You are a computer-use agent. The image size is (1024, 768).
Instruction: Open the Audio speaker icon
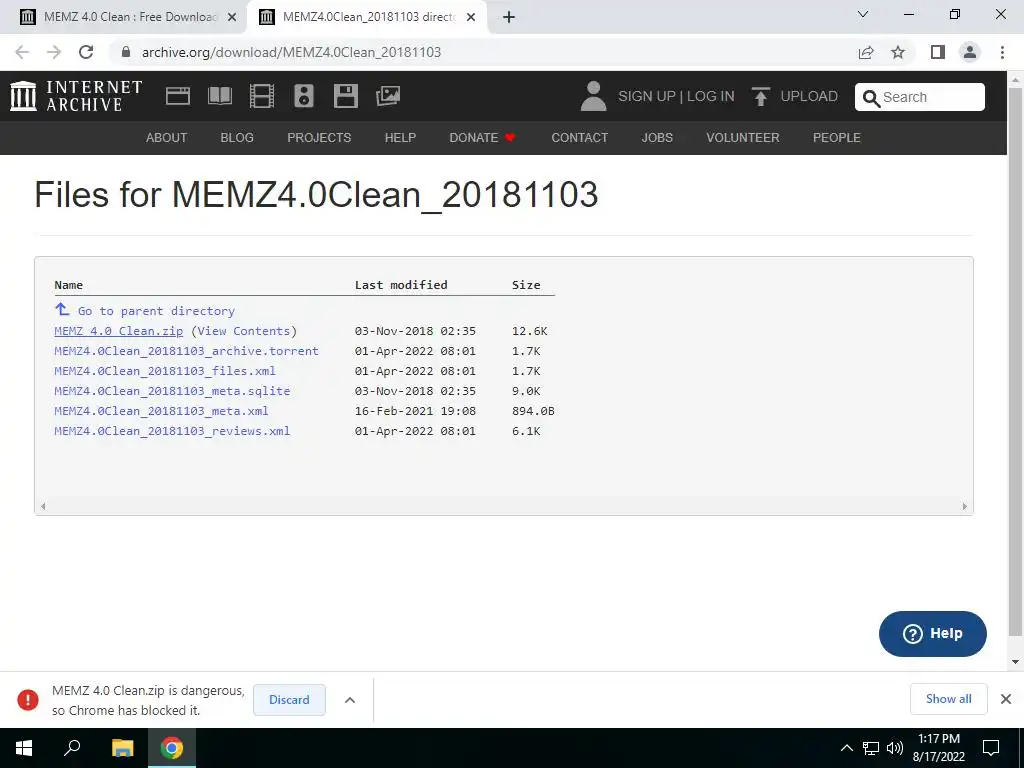(x=304, y=96)
